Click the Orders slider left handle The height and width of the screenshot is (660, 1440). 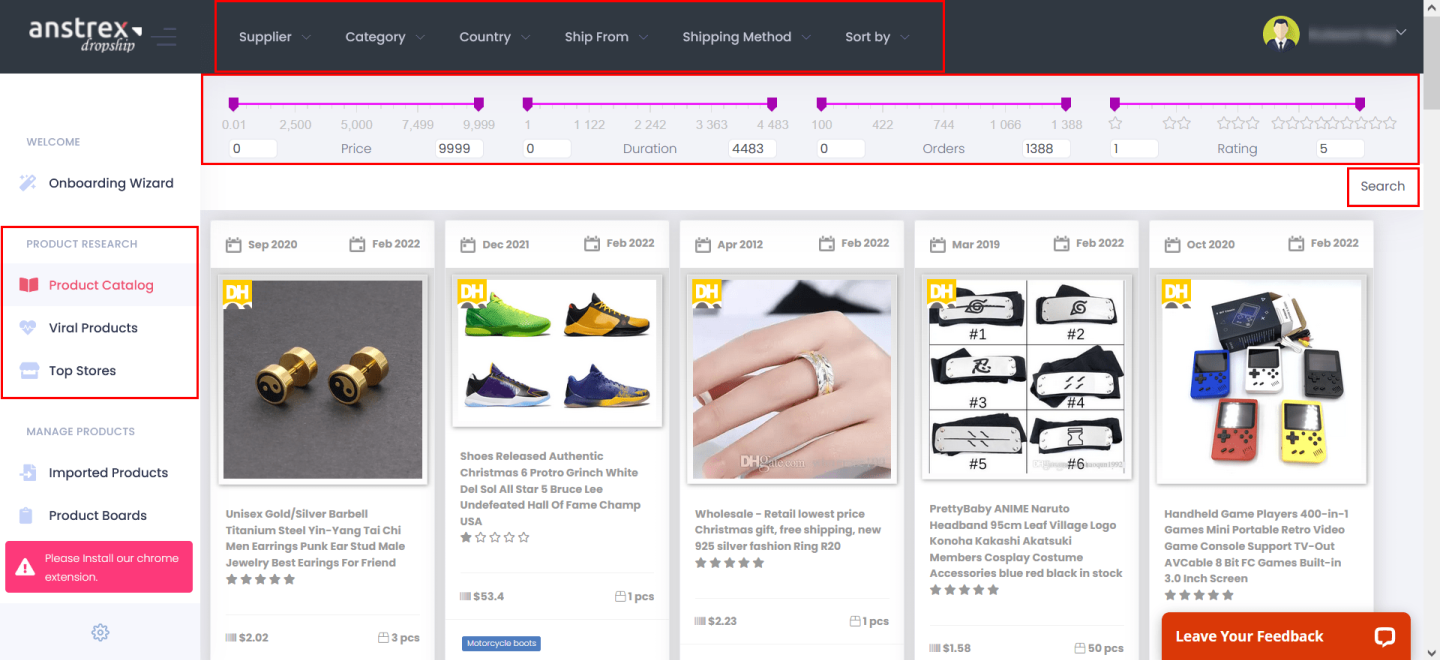[x=821, y=103]
